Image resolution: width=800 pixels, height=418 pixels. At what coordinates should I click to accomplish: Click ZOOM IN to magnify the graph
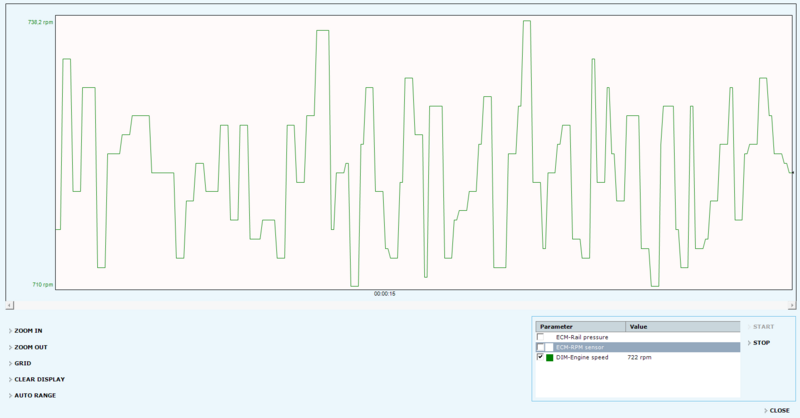tap(28, 331)
